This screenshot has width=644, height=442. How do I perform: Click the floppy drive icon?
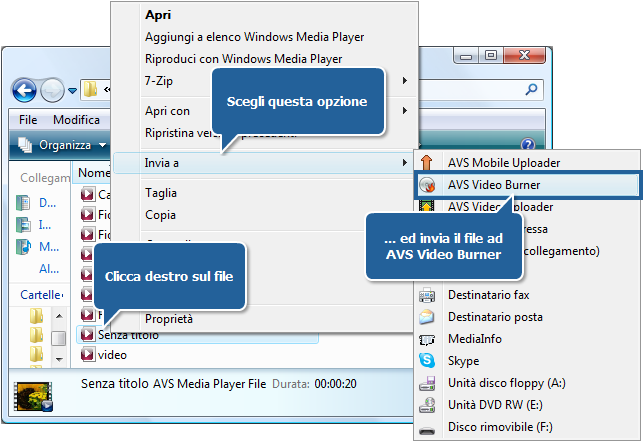click(427, 383)
